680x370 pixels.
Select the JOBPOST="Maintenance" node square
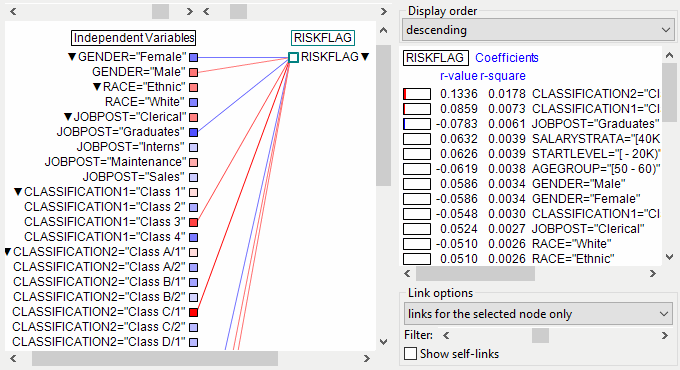click(x=194, y=162)
